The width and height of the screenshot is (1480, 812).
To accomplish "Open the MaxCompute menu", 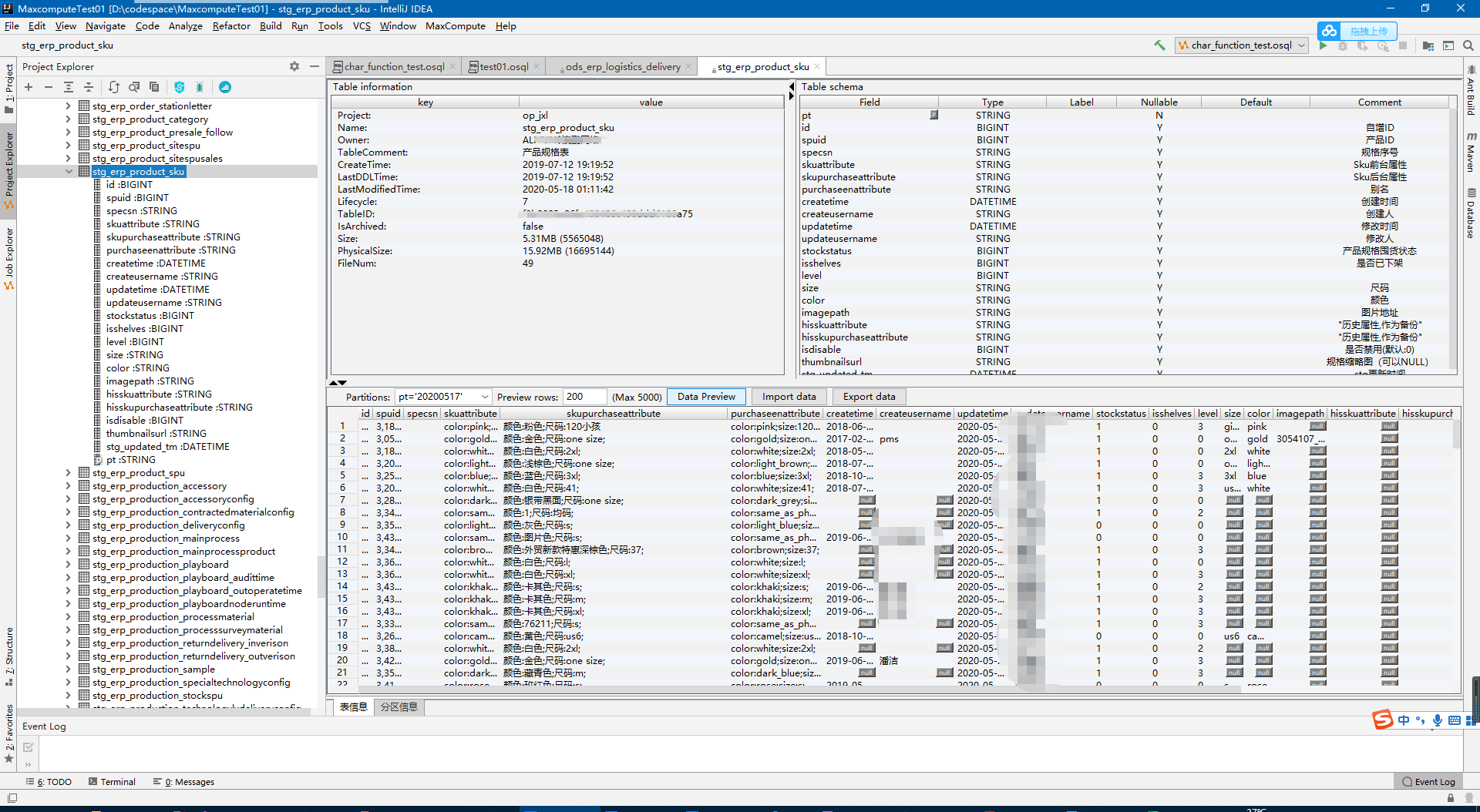I will tap(455, 25).
